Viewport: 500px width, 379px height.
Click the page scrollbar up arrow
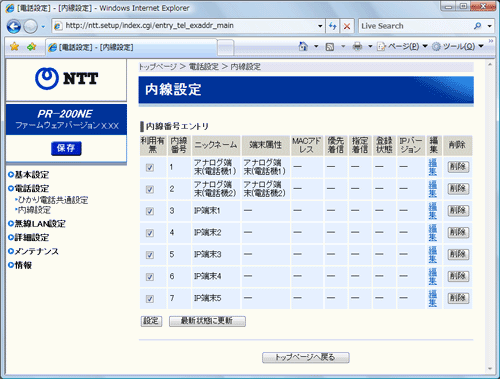click(x=490, y=64)
